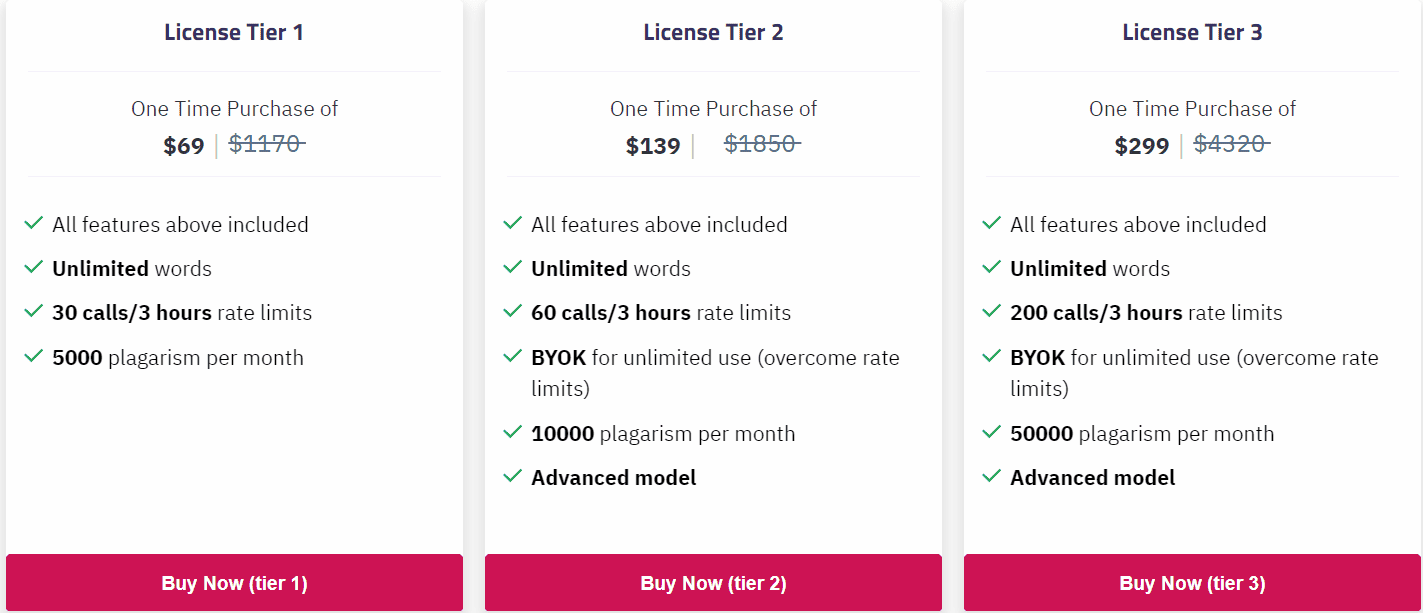The height and width of the screenshot is (613, 1423).
Task: Click the checkmark next to 60 calls/3 hours
Action: pos(512,312)
